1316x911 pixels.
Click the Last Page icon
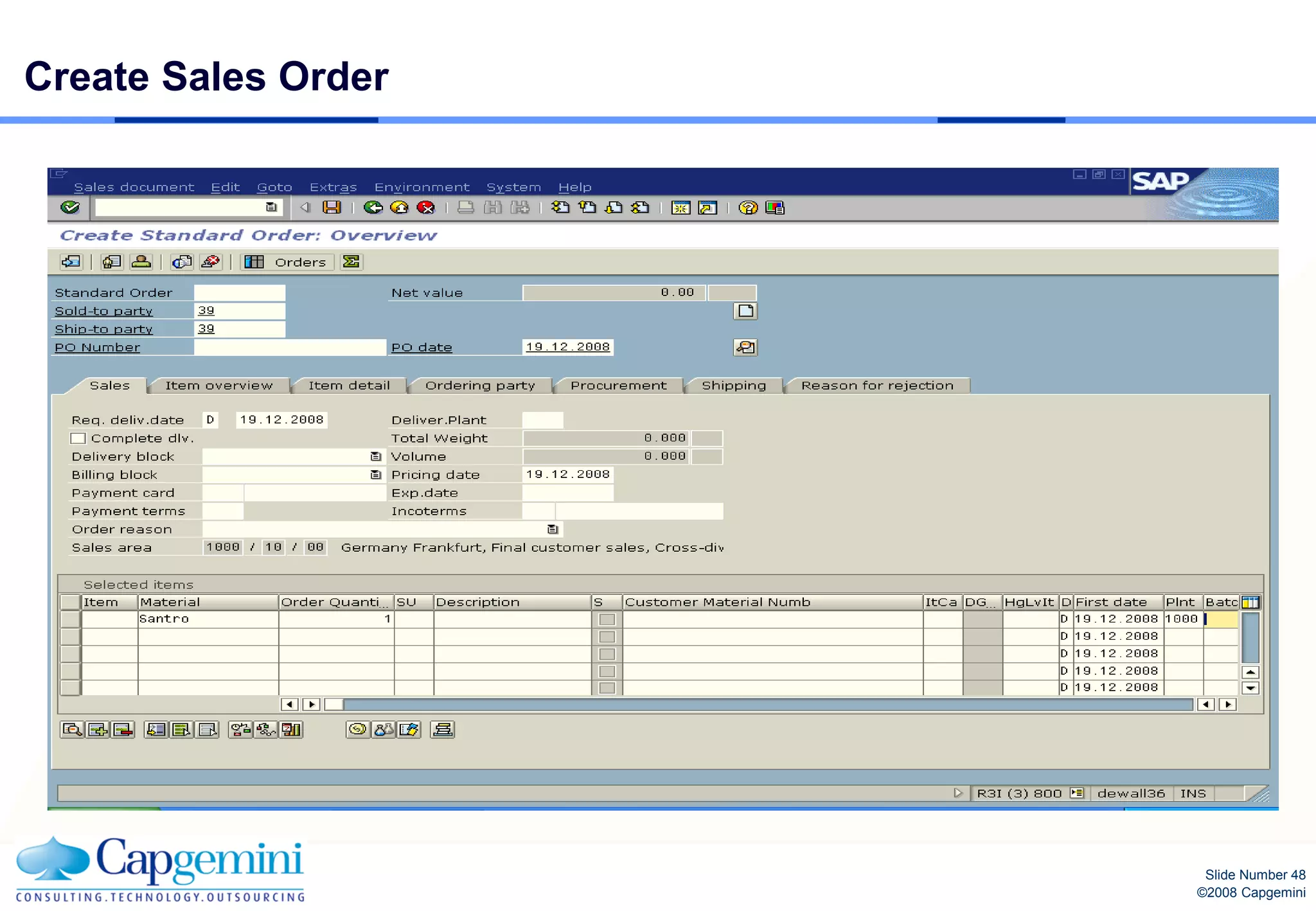[641, 208]
